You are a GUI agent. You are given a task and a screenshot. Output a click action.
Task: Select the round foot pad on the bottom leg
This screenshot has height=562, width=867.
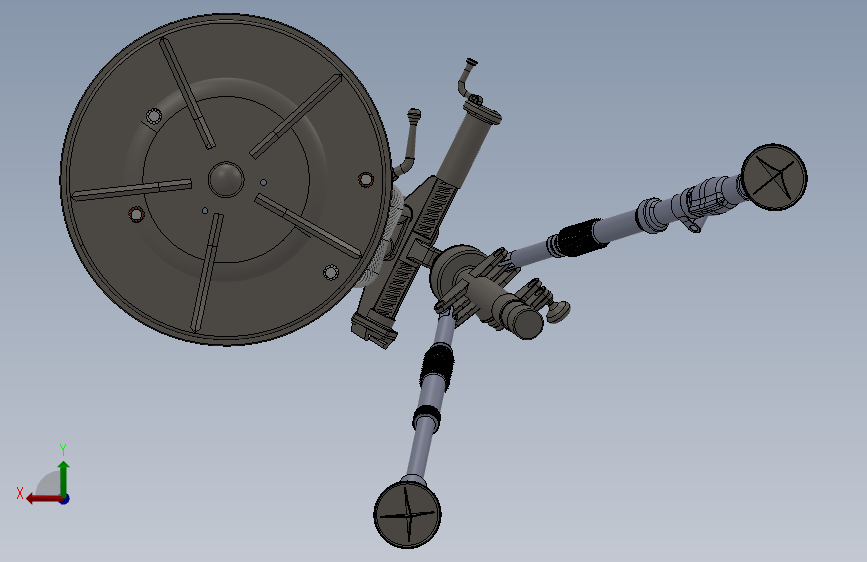coord(408,514)
